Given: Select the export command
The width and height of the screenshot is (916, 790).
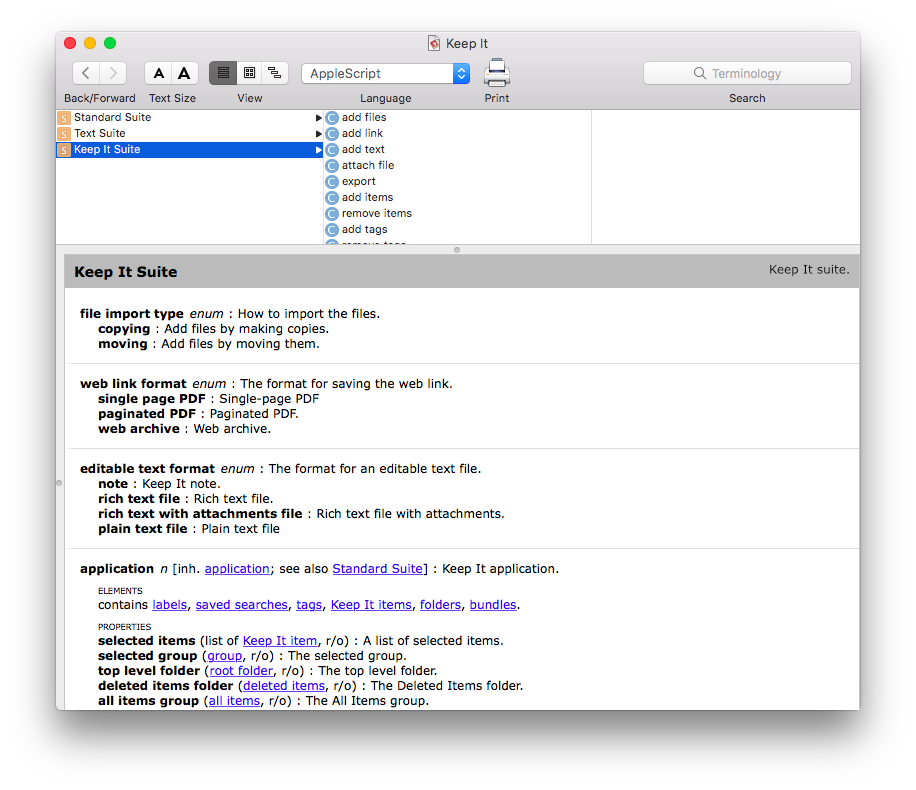Looking at the screenshot, I should coord(359,182).
